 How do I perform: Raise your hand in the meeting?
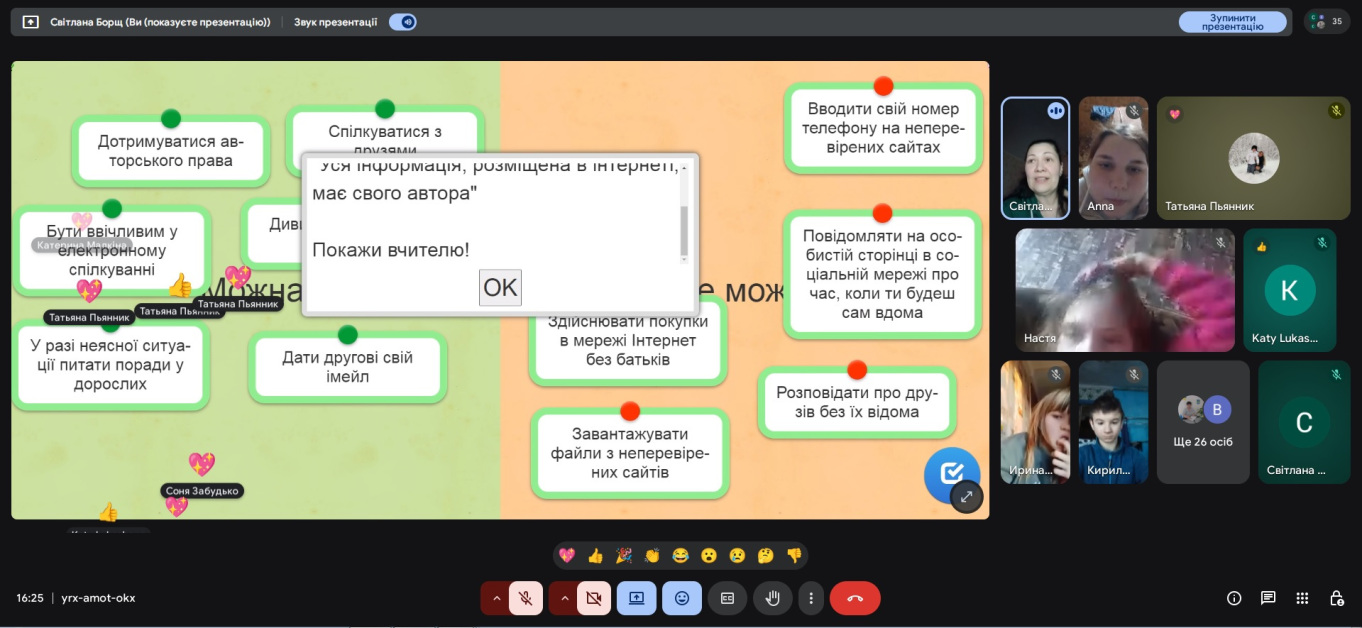pyautogui.click(x=773, y=598)
